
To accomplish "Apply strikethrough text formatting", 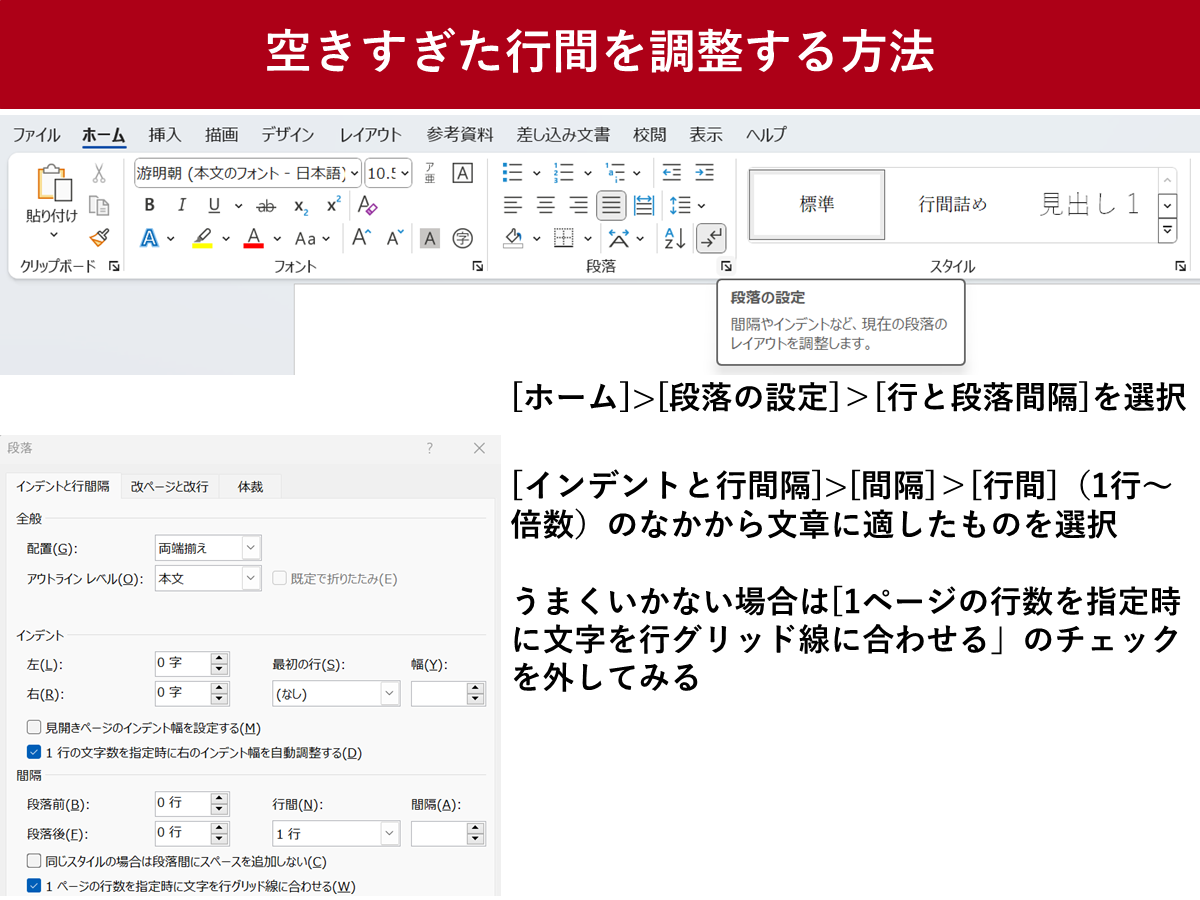I will click(266, 206).
